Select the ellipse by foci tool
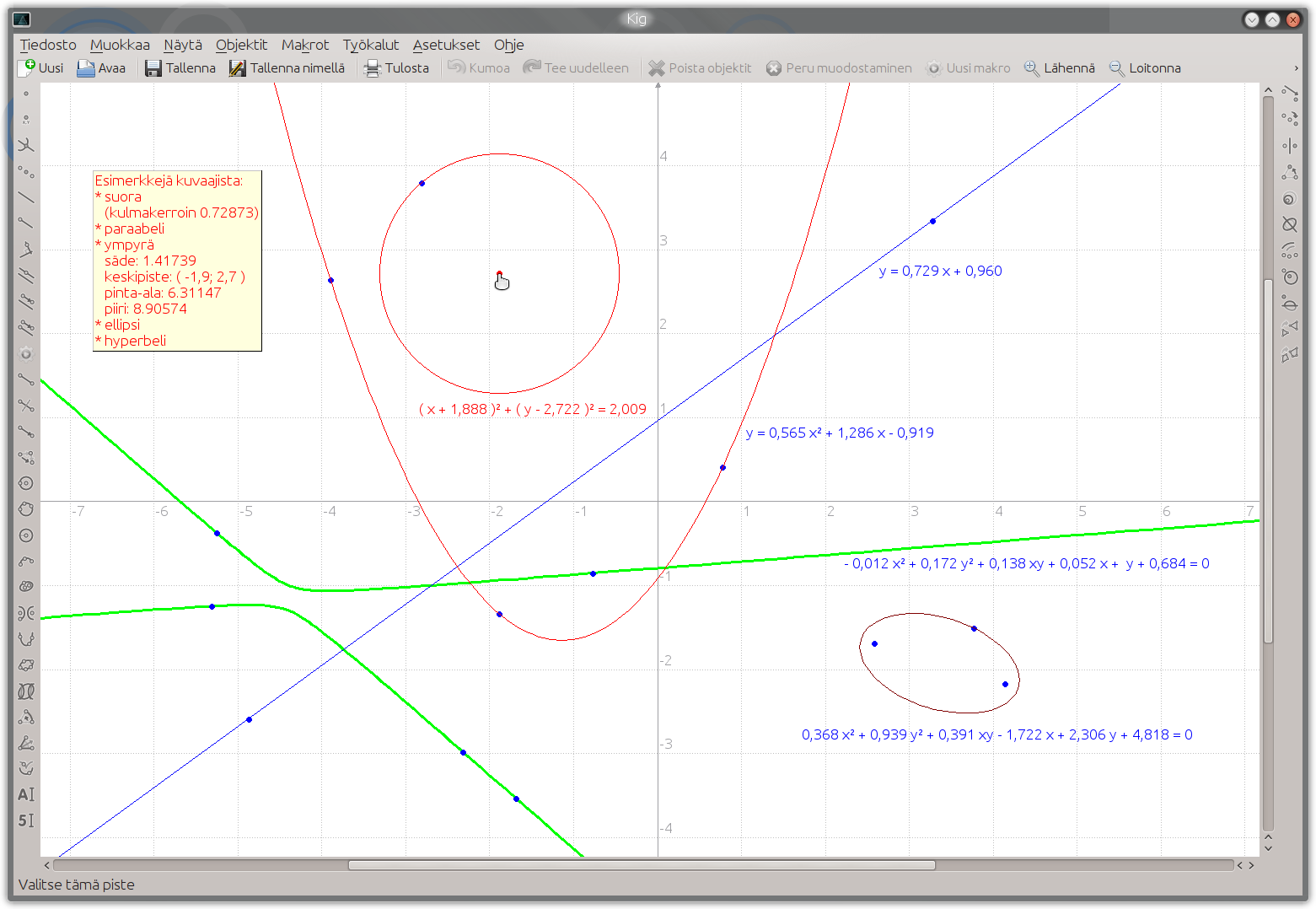Screen dimensions: 1316x909 (x=26, y=587)
